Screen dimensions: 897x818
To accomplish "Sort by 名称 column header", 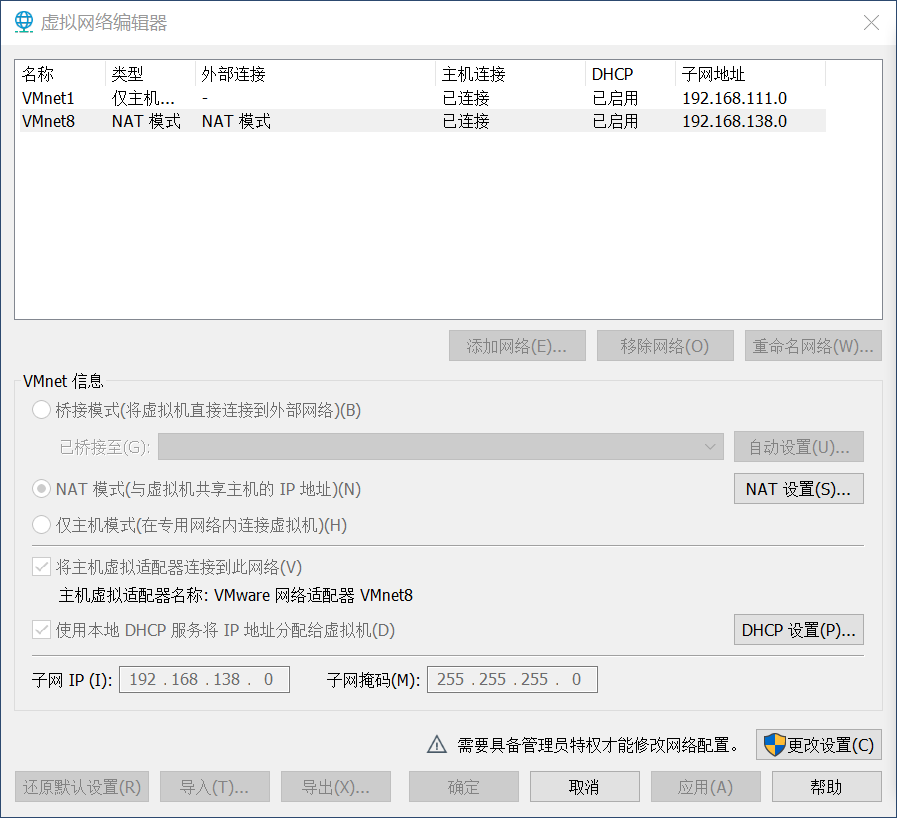I will click(62, 74).
